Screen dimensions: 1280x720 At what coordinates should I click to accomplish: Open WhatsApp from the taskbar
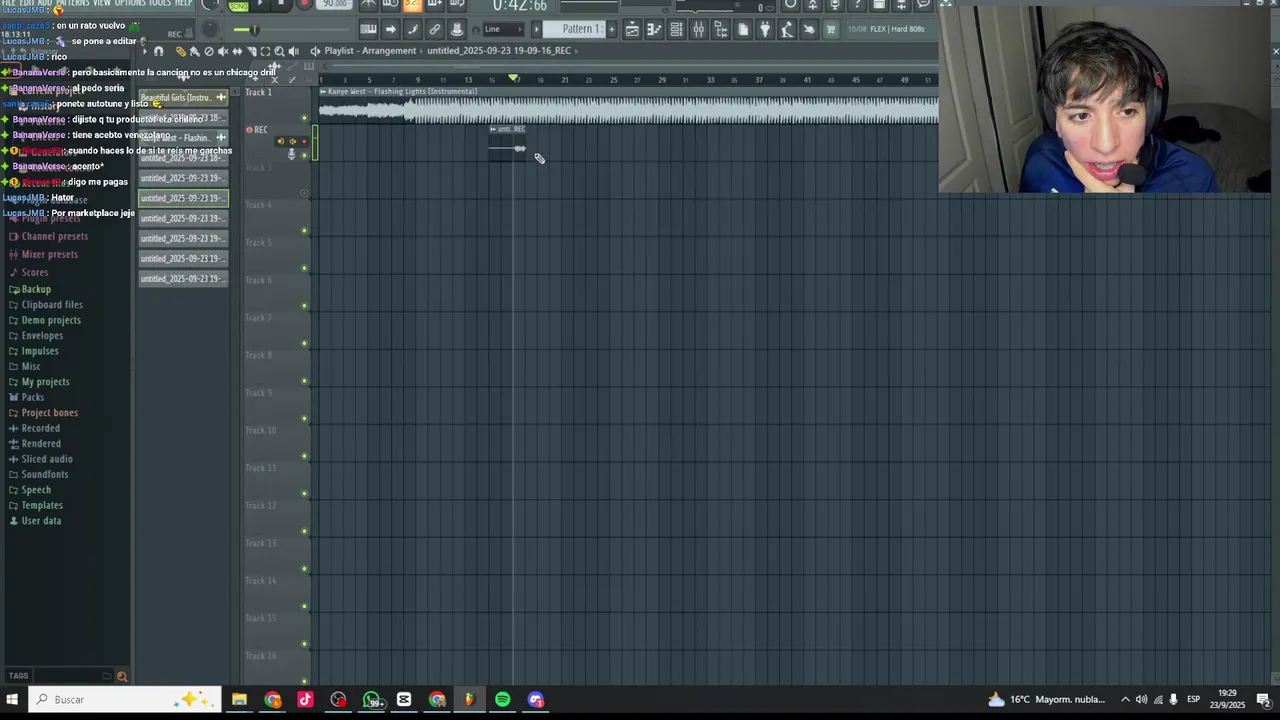pos(371,700)
